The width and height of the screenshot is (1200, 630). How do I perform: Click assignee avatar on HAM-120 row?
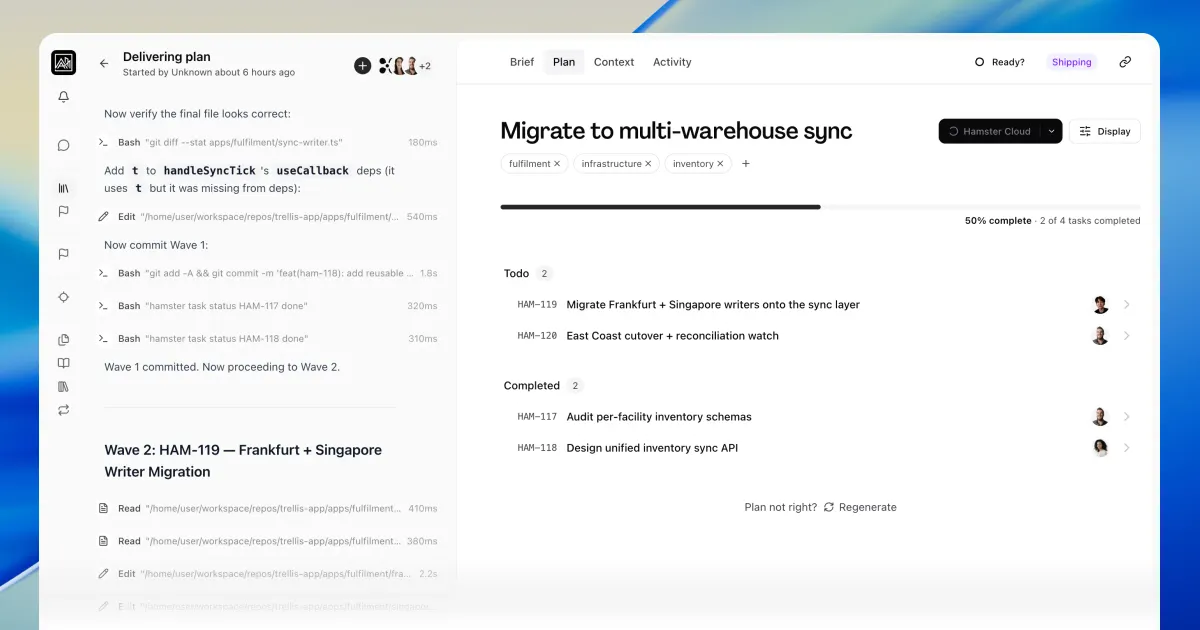click(1100, 336)
